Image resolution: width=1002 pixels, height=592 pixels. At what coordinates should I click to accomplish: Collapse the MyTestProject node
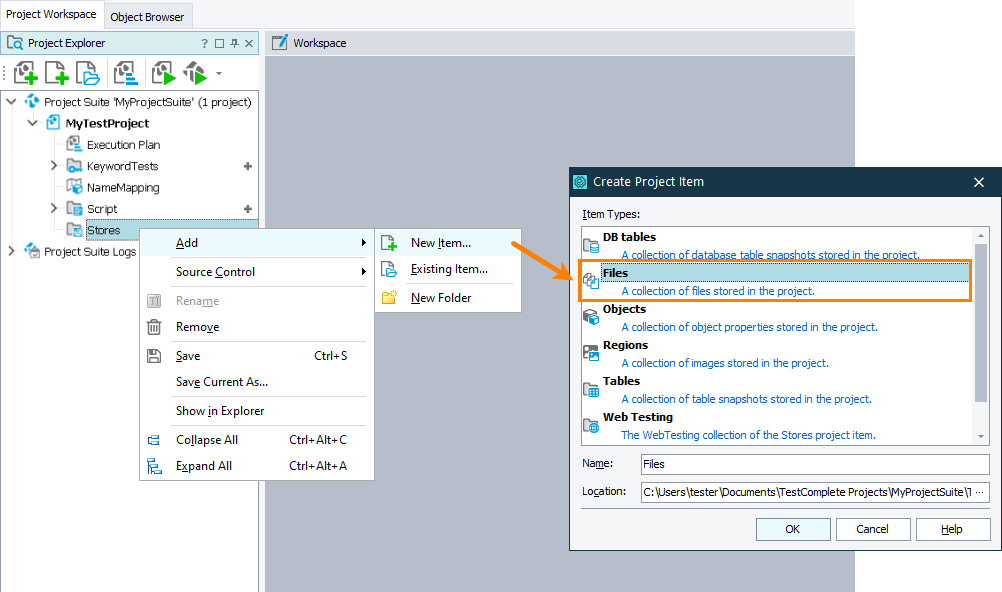[x=32, y=122]
